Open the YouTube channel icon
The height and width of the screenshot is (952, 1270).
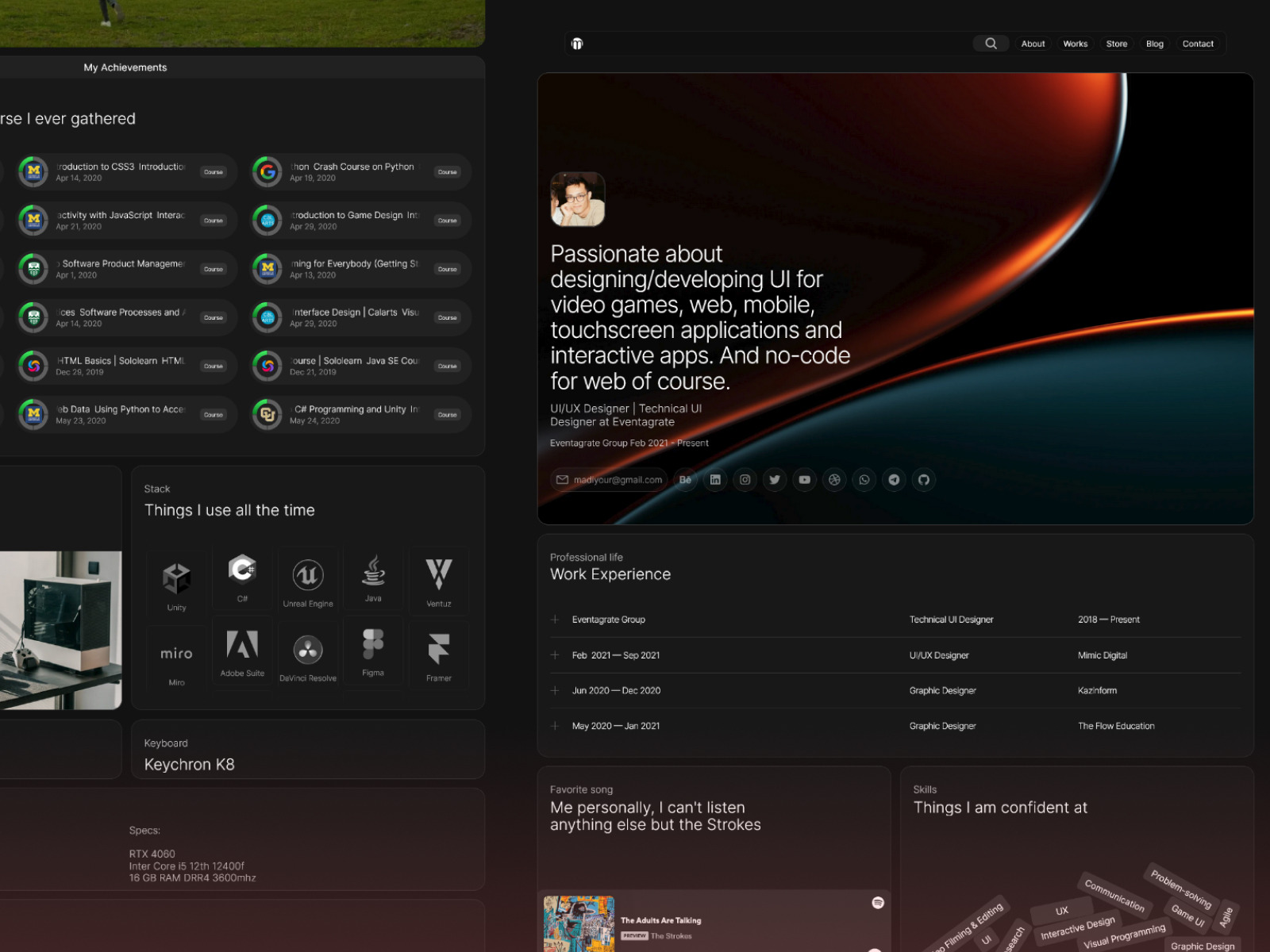click(804, 480)
